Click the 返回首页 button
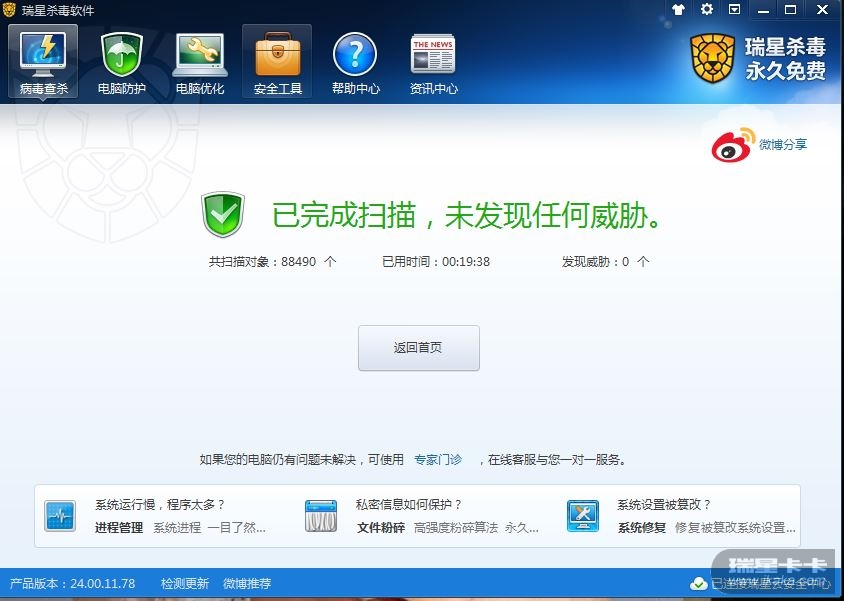844x601 pixels. pyautogui.click(x=419, y=348)
